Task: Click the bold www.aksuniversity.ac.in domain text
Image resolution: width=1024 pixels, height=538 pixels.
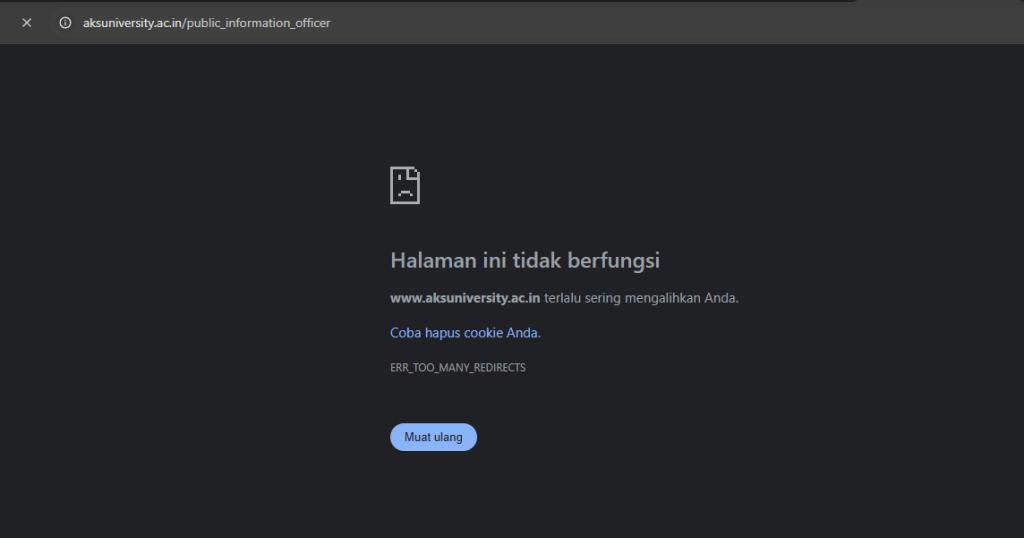Action: click(x=465, y=297)
